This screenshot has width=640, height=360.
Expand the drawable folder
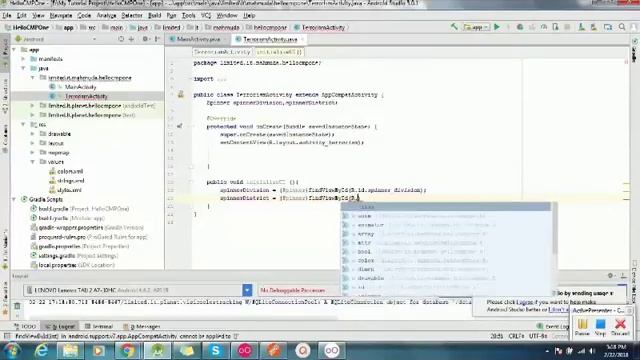pos(32,134)
